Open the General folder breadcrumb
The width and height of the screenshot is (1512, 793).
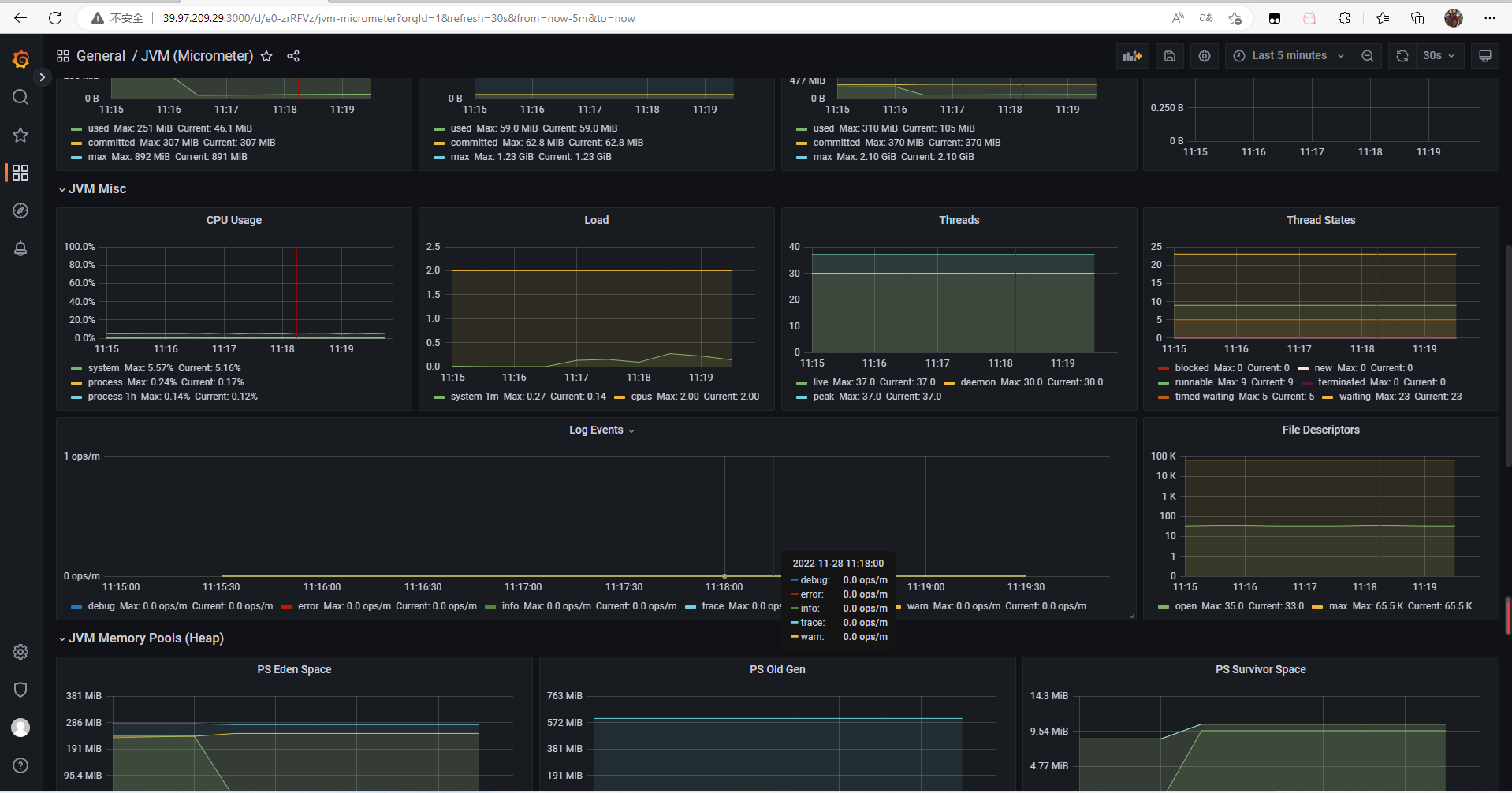(x=101, y=56)
